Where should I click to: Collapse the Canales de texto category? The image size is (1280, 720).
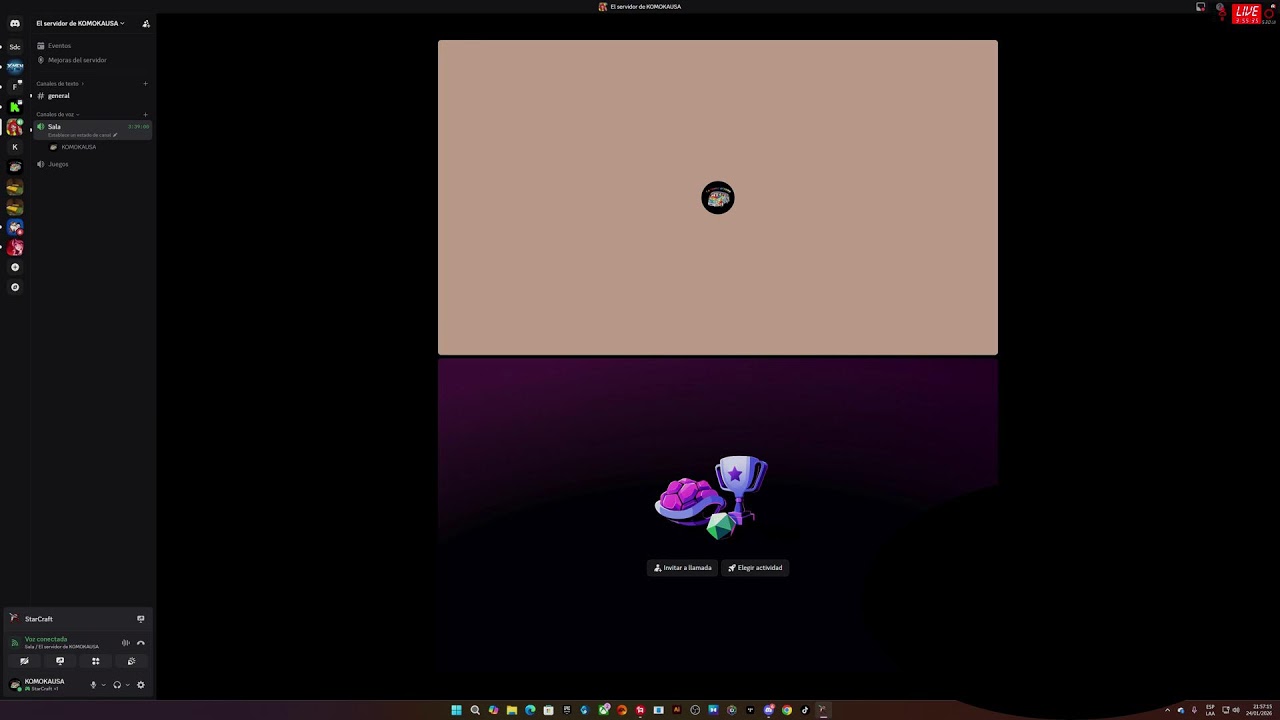click(x=60, y=84)
